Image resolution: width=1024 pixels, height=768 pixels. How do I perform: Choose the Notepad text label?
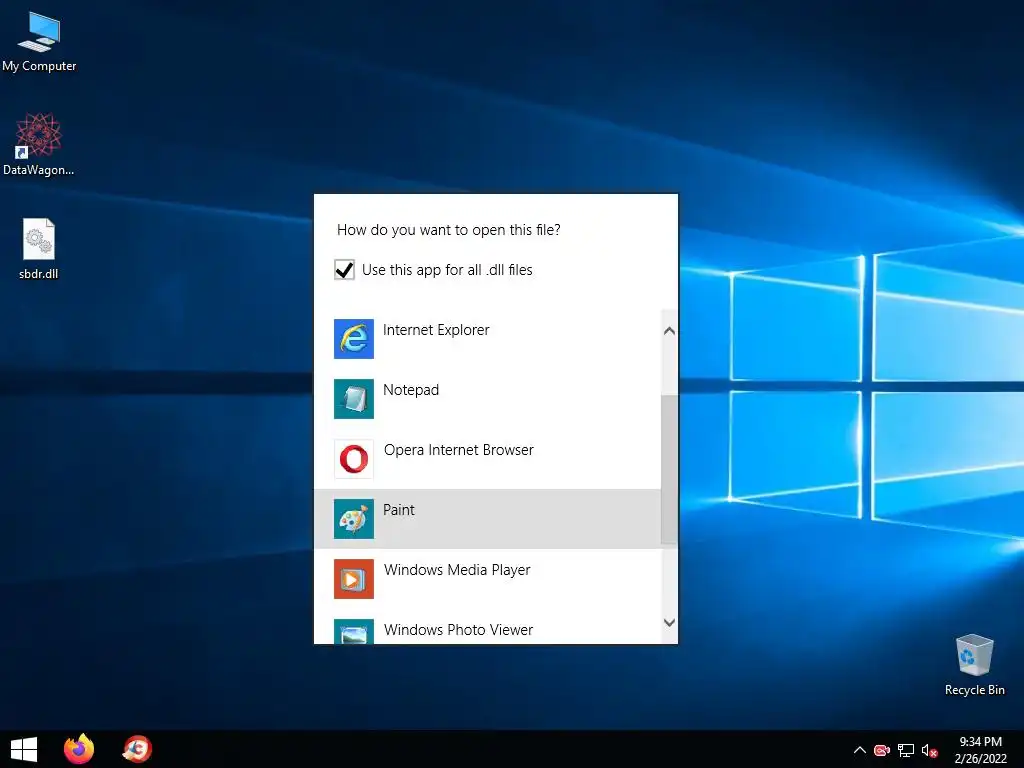coord(411,390)
